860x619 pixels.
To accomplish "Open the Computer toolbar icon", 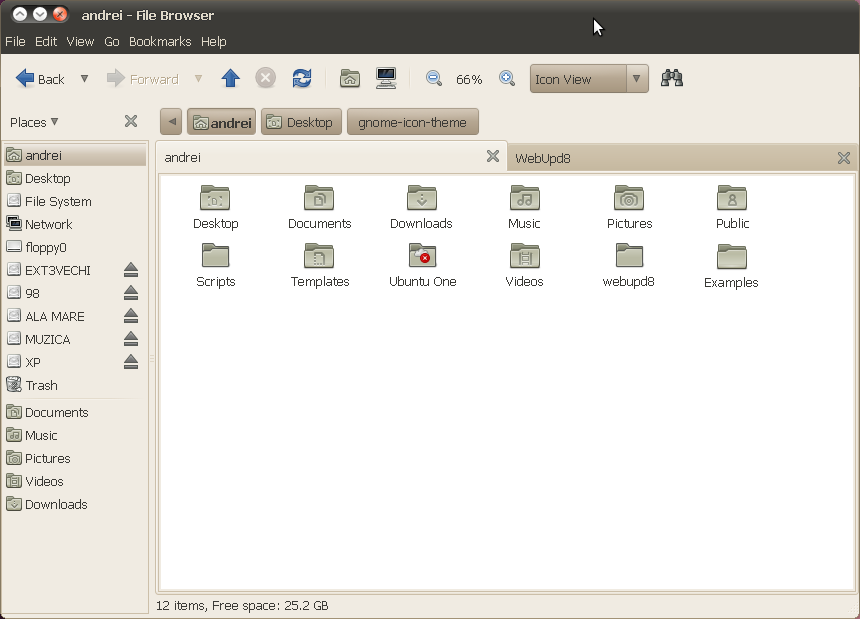I will point(386,78).
